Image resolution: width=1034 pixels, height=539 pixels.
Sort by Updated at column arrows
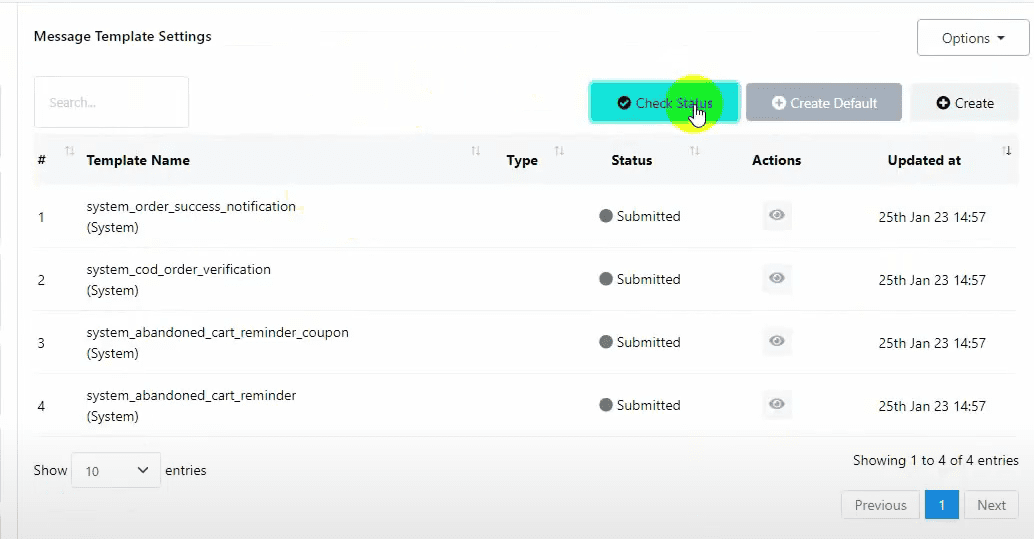1006,151
